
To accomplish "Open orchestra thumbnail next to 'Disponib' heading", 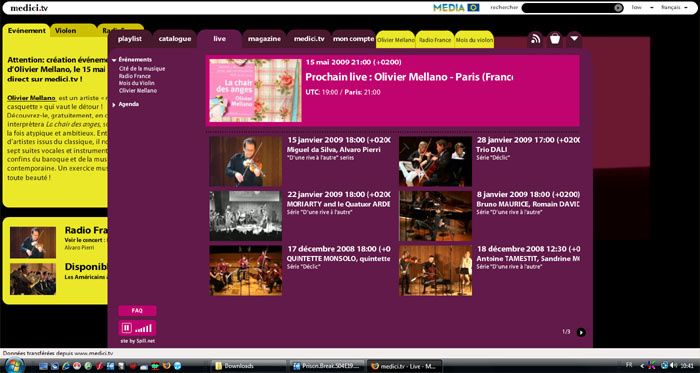I will point(33,279).
